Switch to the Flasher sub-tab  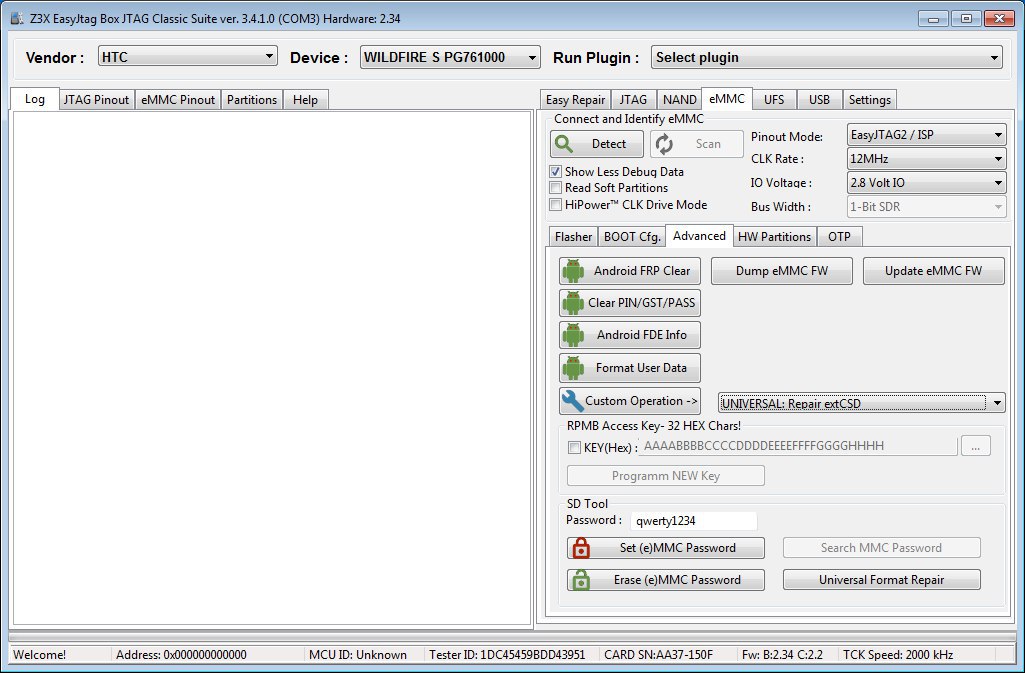click(x=573, y=237)
